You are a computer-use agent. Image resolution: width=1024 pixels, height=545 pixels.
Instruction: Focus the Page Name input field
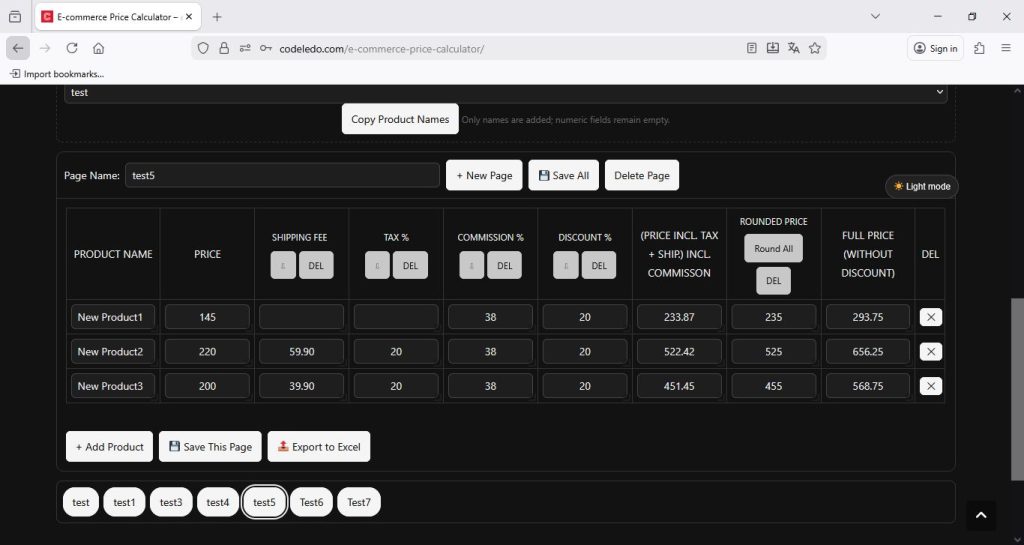pyautogui.click(x=282, y=175)
